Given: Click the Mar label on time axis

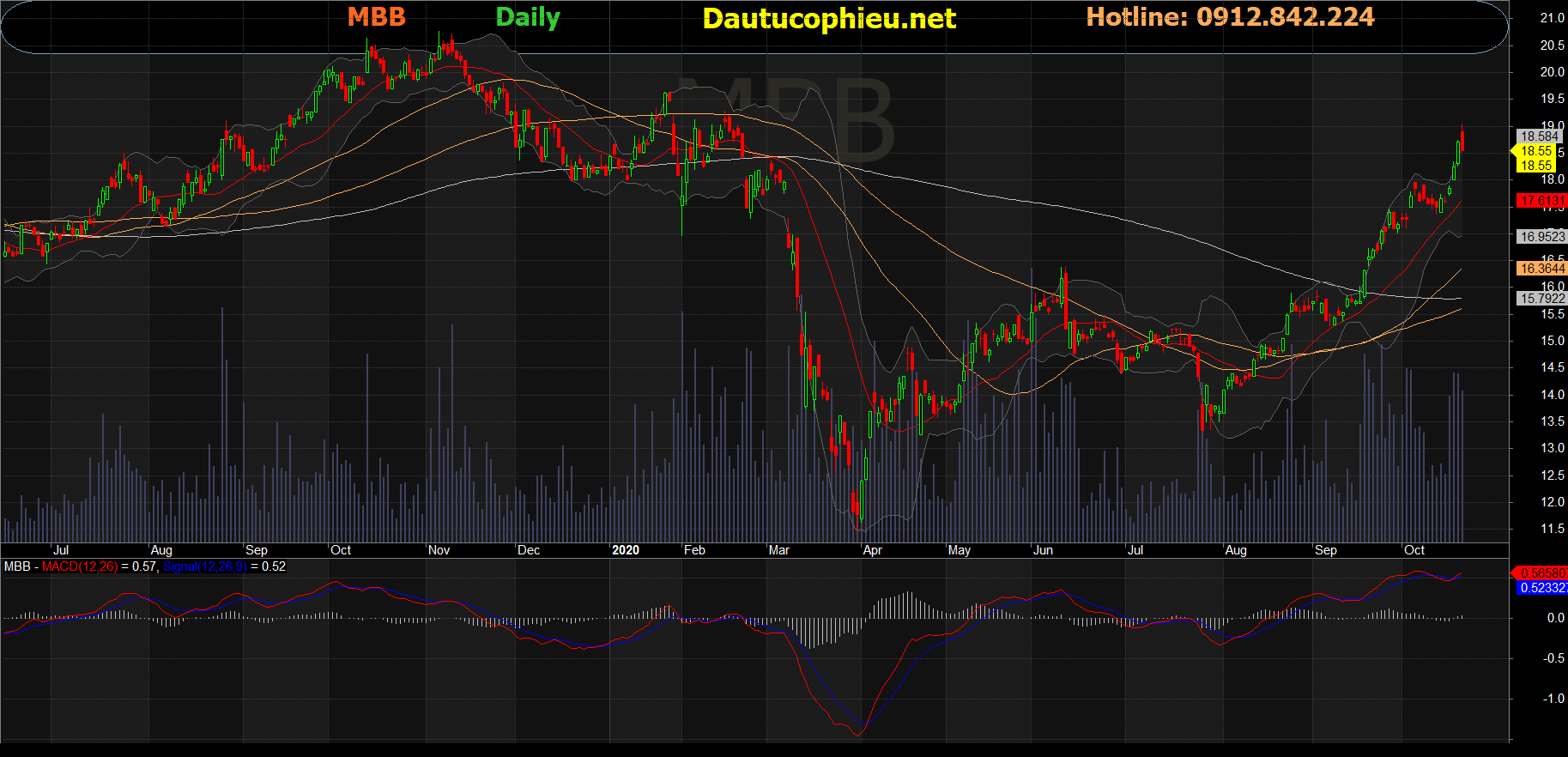Looking at the screenshot, I should 778,550.
